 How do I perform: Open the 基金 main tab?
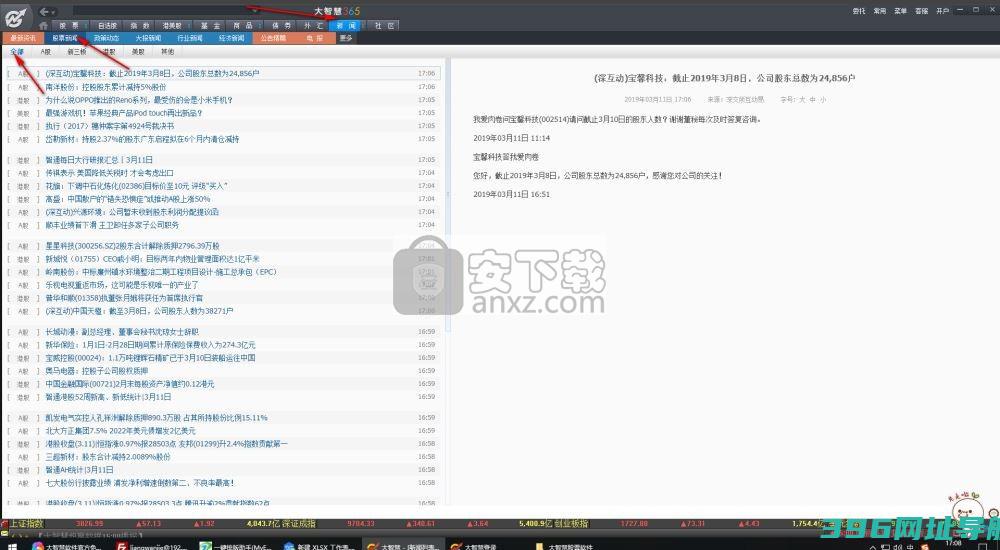point(210,26)
